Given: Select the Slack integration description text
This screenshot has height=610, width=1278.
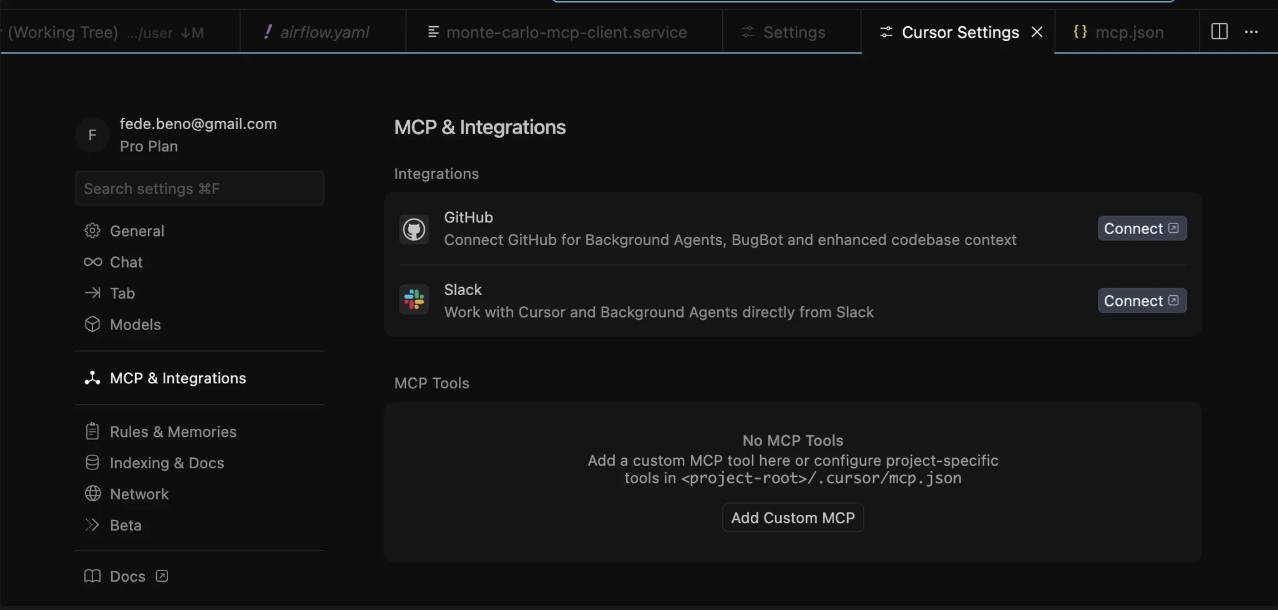Looking at the screenshot, I should click(659, 312).
